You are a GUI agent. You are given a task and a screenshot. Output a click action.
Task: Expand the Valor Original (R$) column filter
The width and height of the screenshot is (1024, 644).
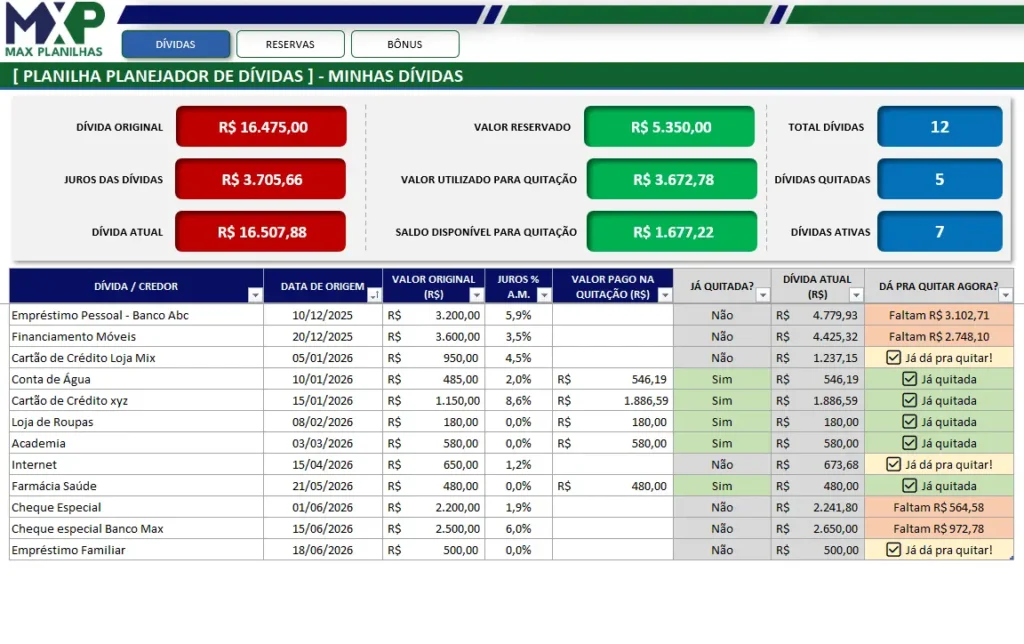coord(477,295)
